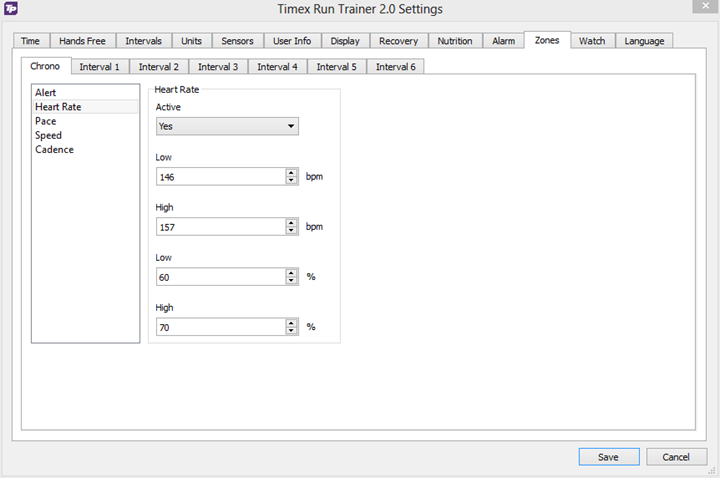Select the Zones tab
Screen dimensions: 720x478
click(547, 40)
